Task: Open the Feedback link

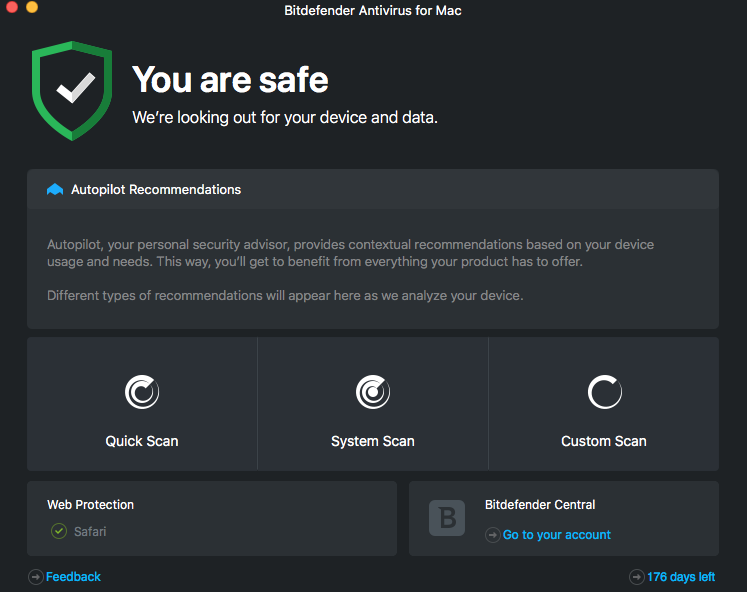Action: [x=73, y=577]
